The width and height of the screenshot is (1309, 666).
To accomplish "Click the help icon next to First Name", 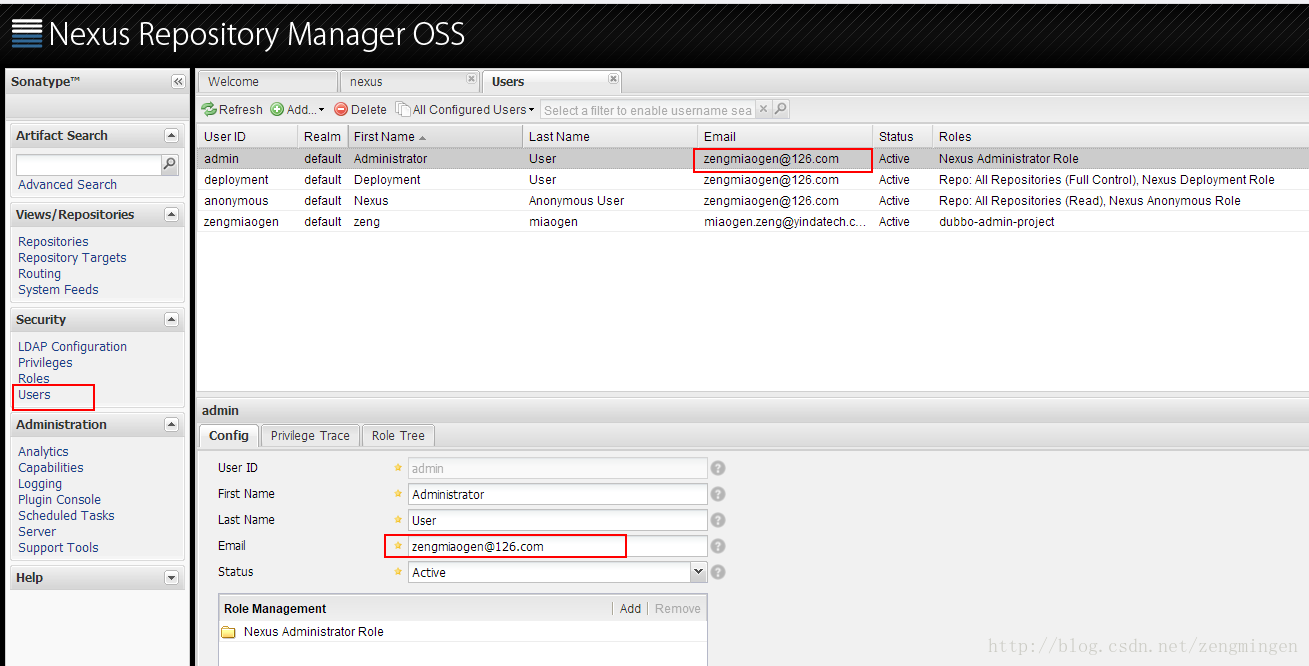I will pos(718,494).
